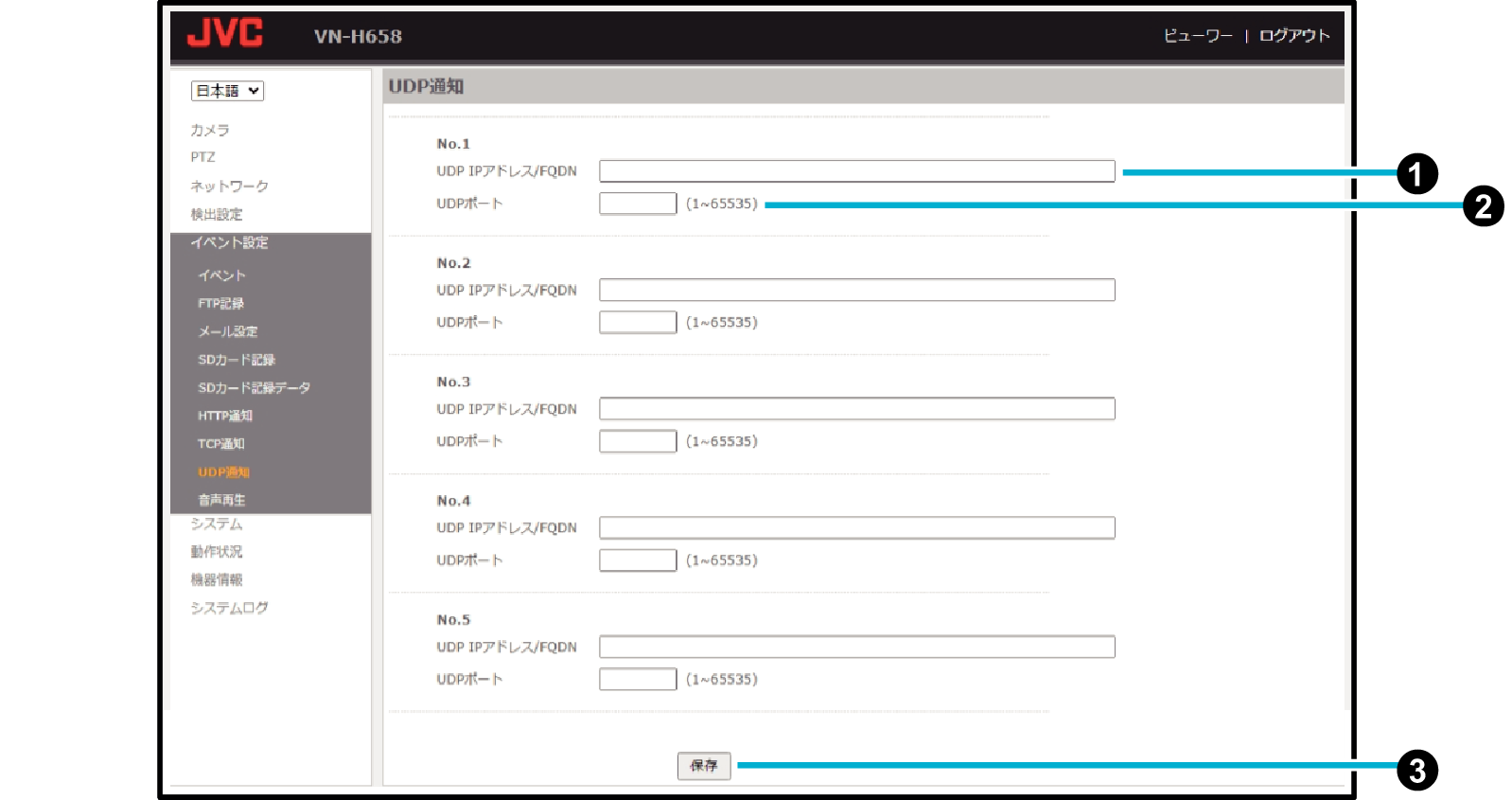Go to 検出設定 menu
Image resolution: width=1512 pixels, height=800 pixels.
click(217, 214)
